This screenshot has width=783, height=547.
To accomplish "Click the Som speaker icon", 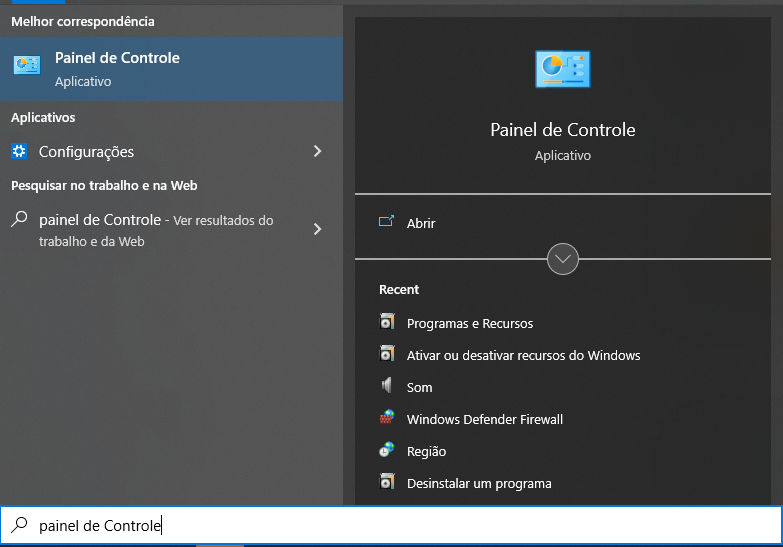I will coord(387,385).
